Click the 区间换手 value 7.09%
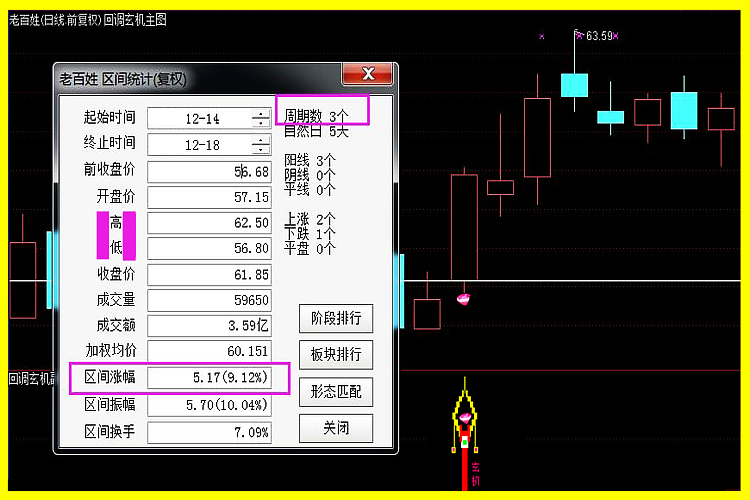Viewport: 750px width, 500px height. pos(209,433)
